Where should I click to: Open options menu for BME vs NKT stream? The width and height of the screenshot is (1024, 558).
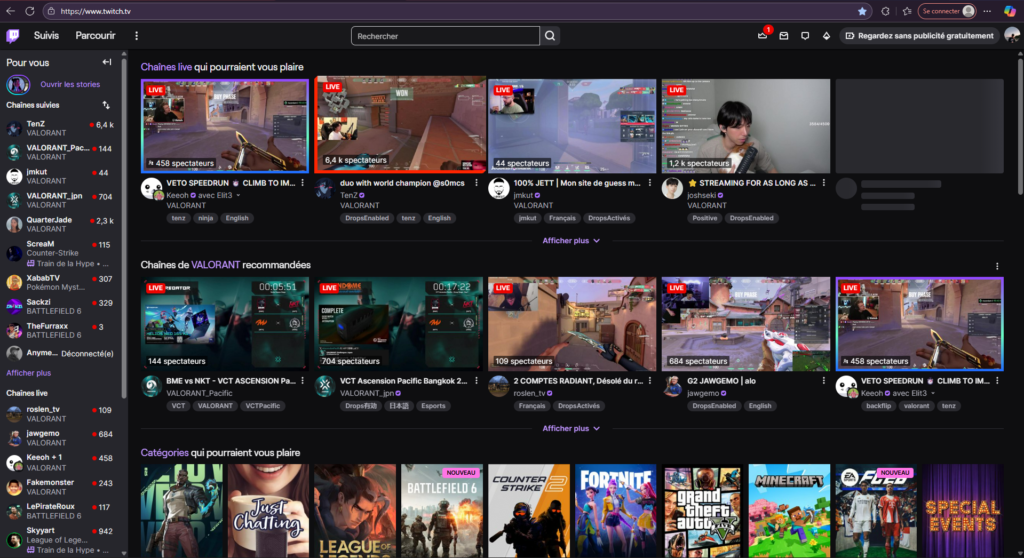(x=302, y=381)
